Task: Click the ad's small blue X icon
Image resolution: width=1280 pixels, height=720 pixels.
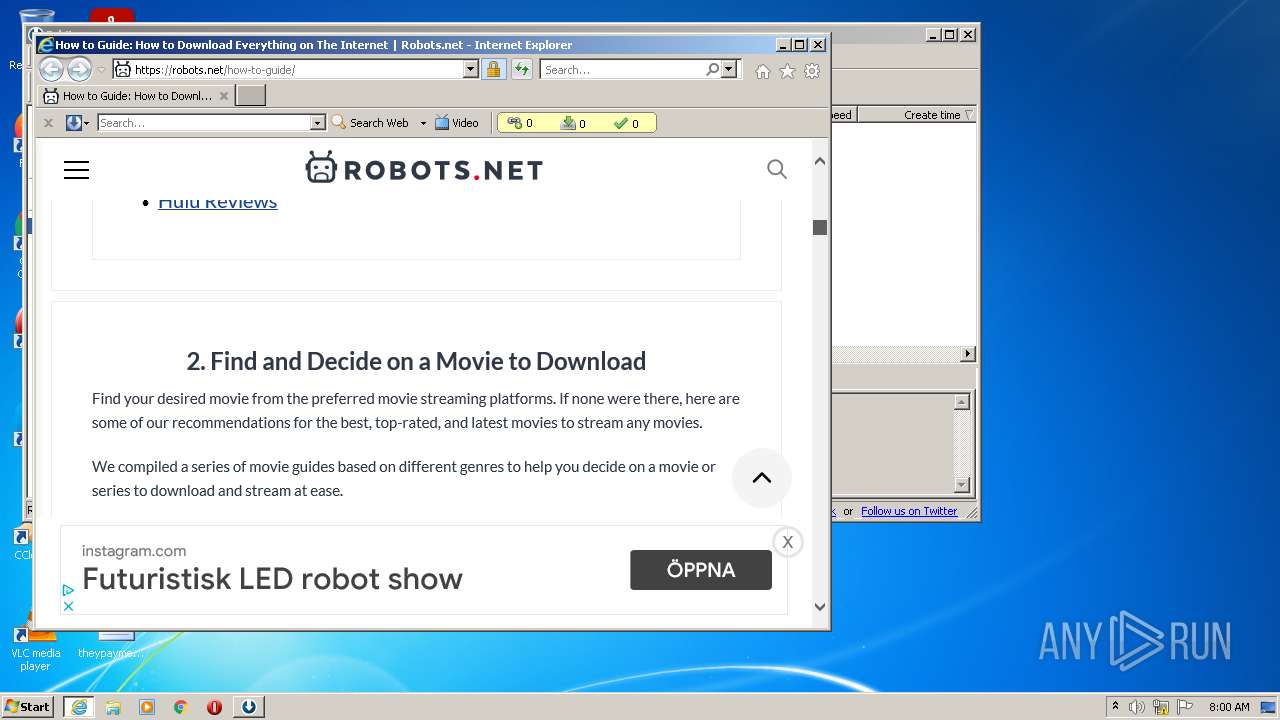Action: pos(68,606)
